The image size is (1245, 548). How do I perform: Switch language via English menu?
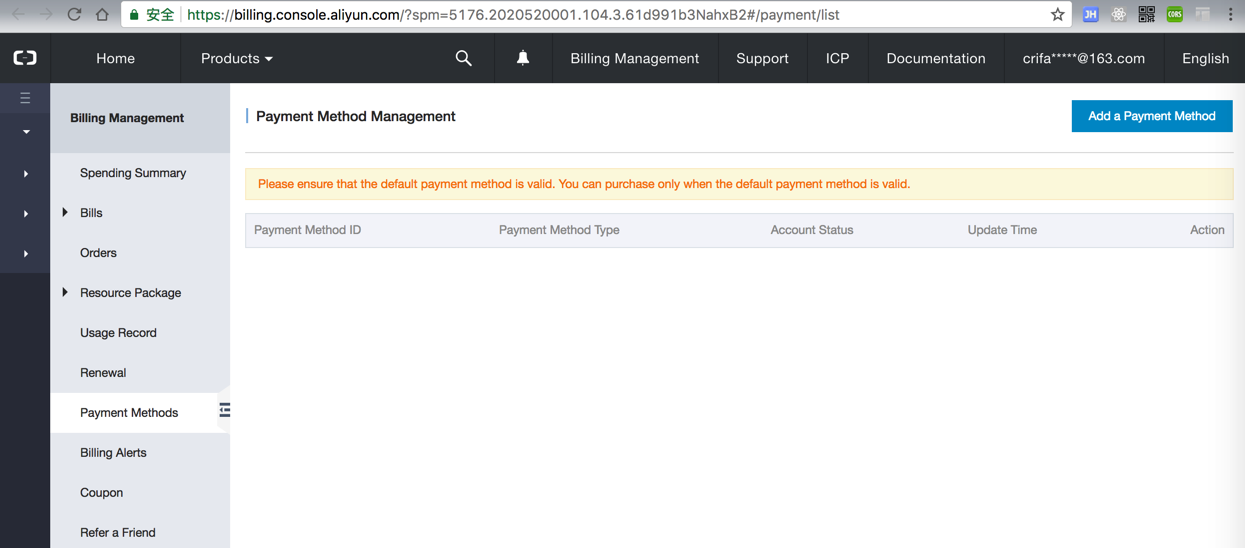pyautogui.click(x=1205, y=58)
